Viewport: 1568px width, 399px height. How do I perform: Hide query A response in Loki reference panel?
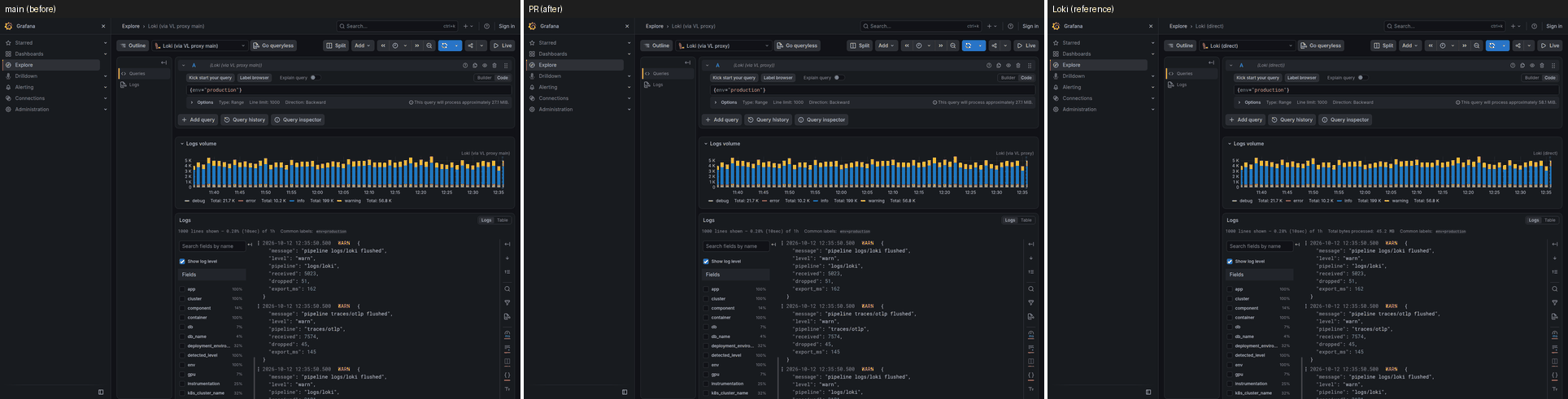(1532, 65)
